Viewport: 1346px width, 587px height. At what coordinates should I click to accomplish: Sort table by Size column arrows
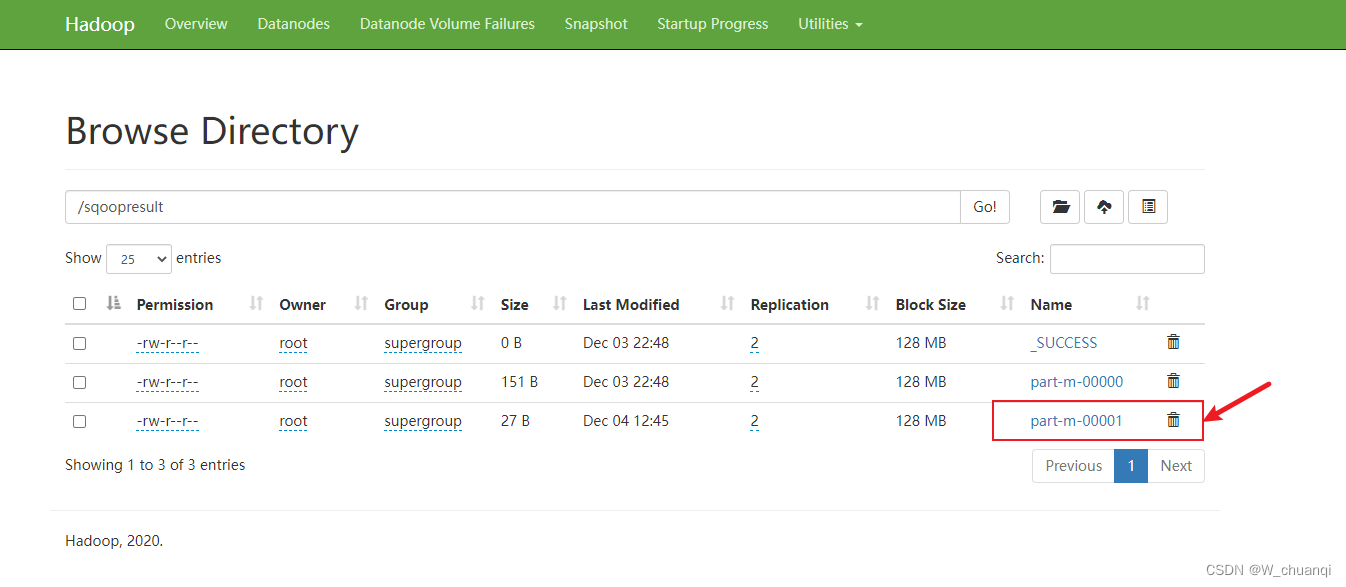pos(560,304)
